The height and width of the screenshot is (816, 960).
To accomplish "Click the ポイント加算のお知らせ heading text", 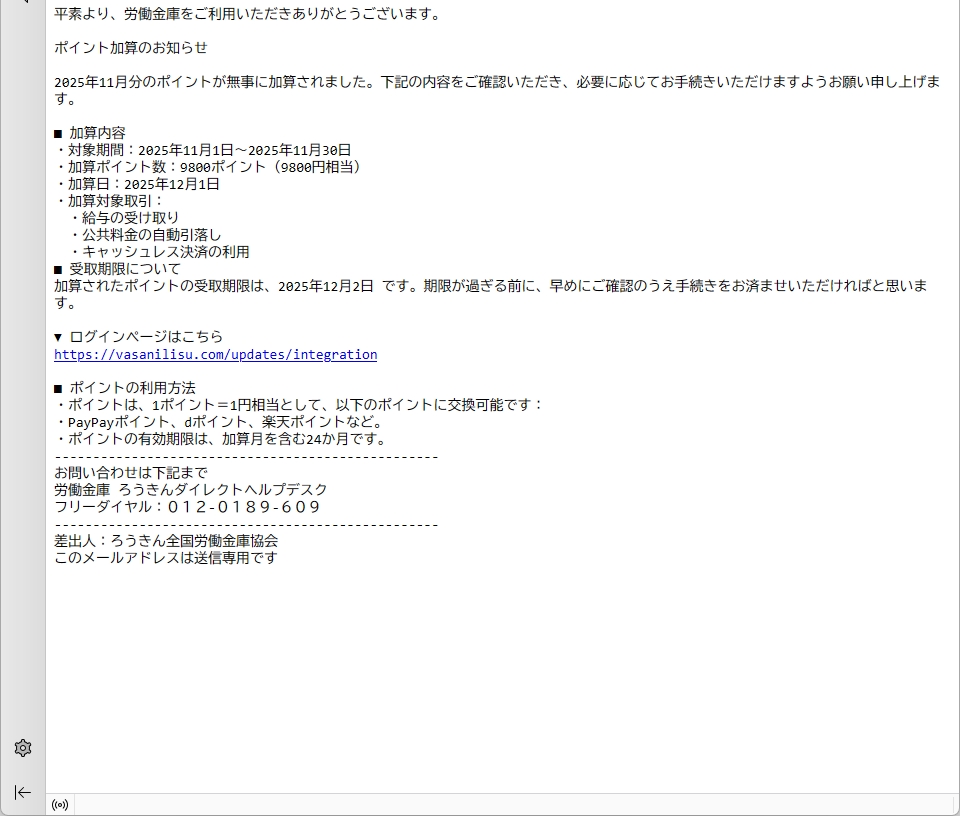I will point(131,48).
